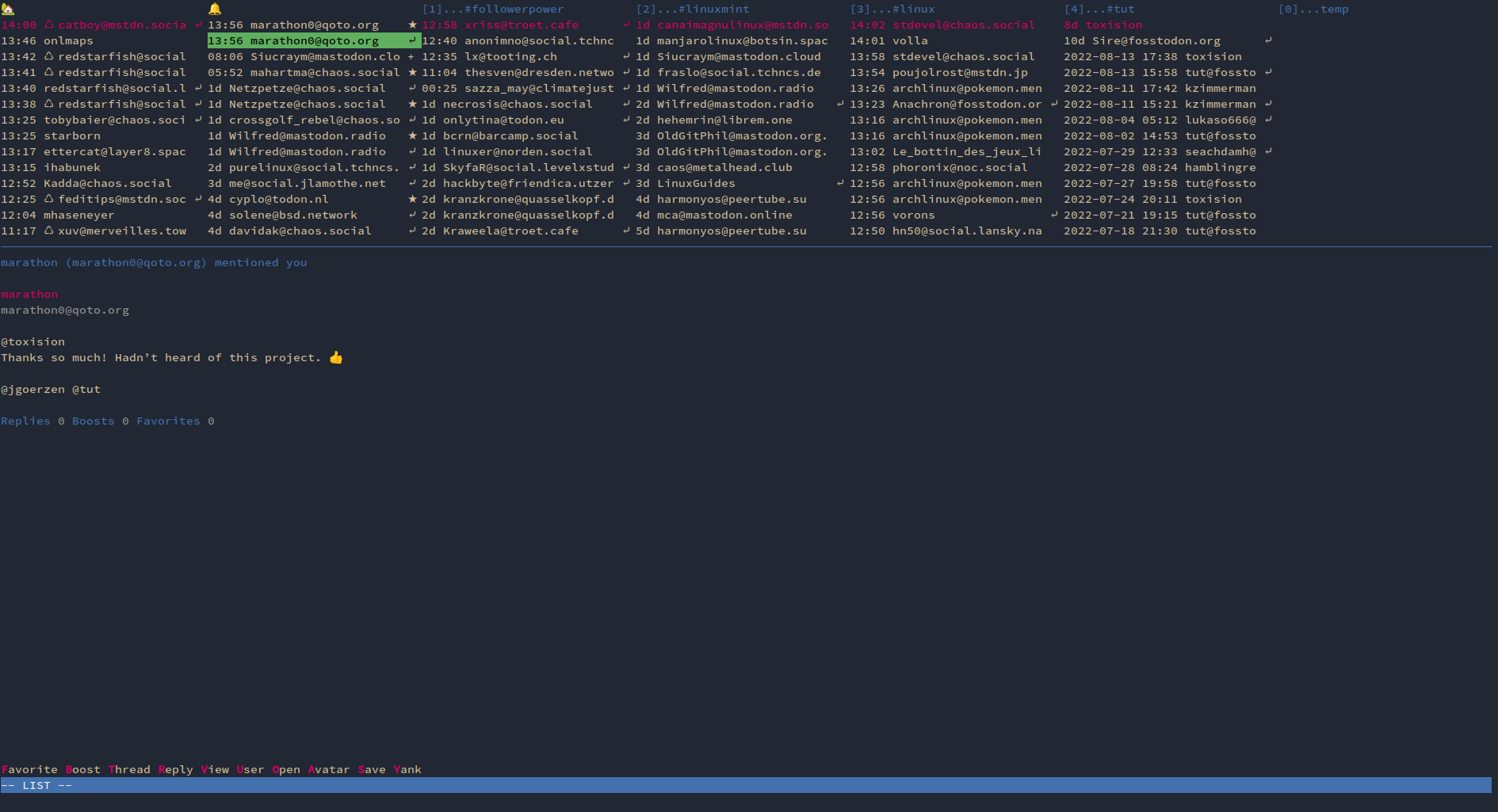Switch to the [4]...#tut tab
The height and width of the screenshot is (812, 1498).
[x=1099, y=9]
